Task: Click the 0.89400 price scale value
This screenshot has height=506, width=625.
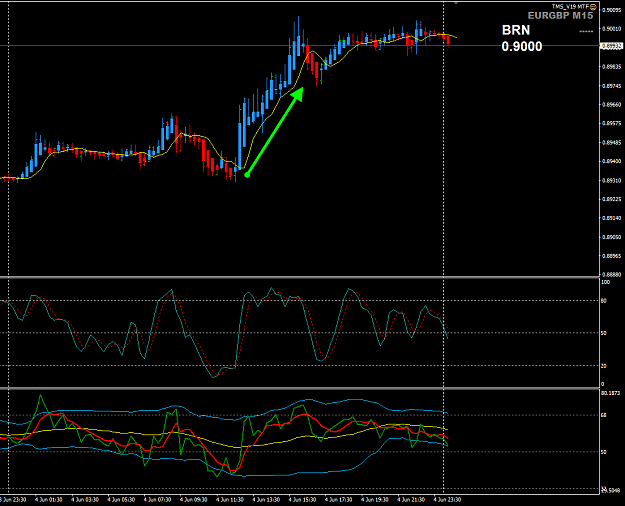Action: pos(612,161)
